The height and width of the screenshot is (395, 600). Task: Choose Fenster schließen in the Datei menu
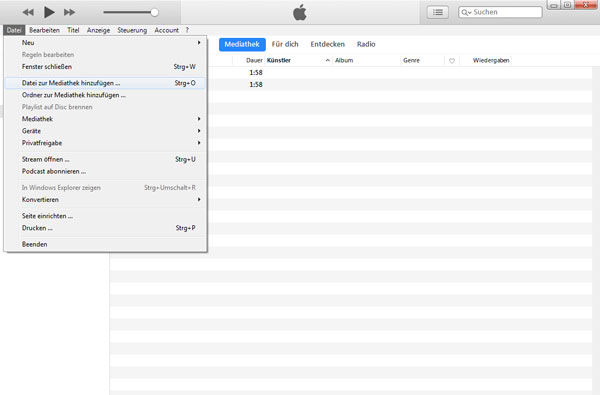click(x=105, y=67)
